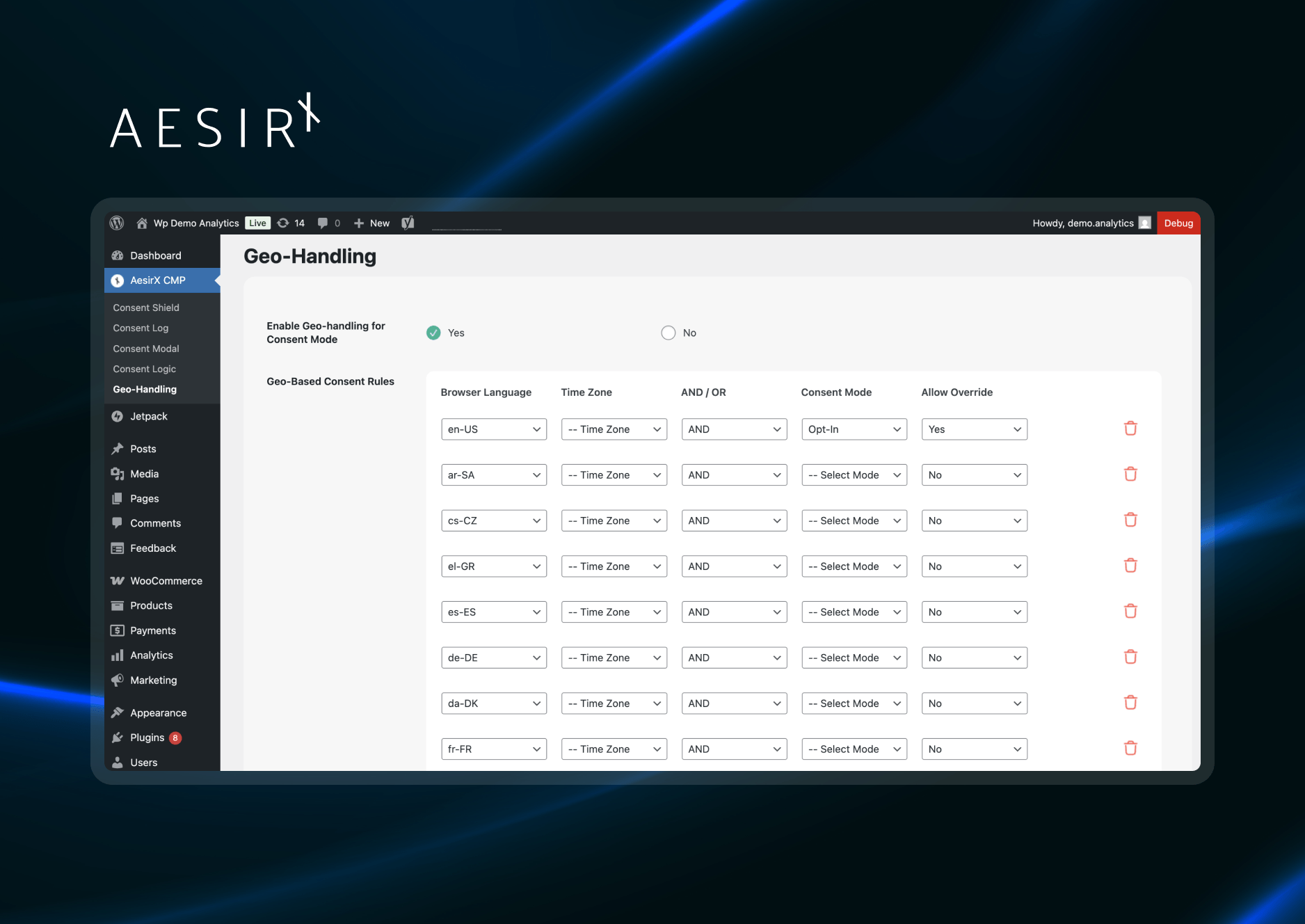Open WooCommerce via its sidebar icon
Screen dimensions: 1305x924
[x=117, y=580]
